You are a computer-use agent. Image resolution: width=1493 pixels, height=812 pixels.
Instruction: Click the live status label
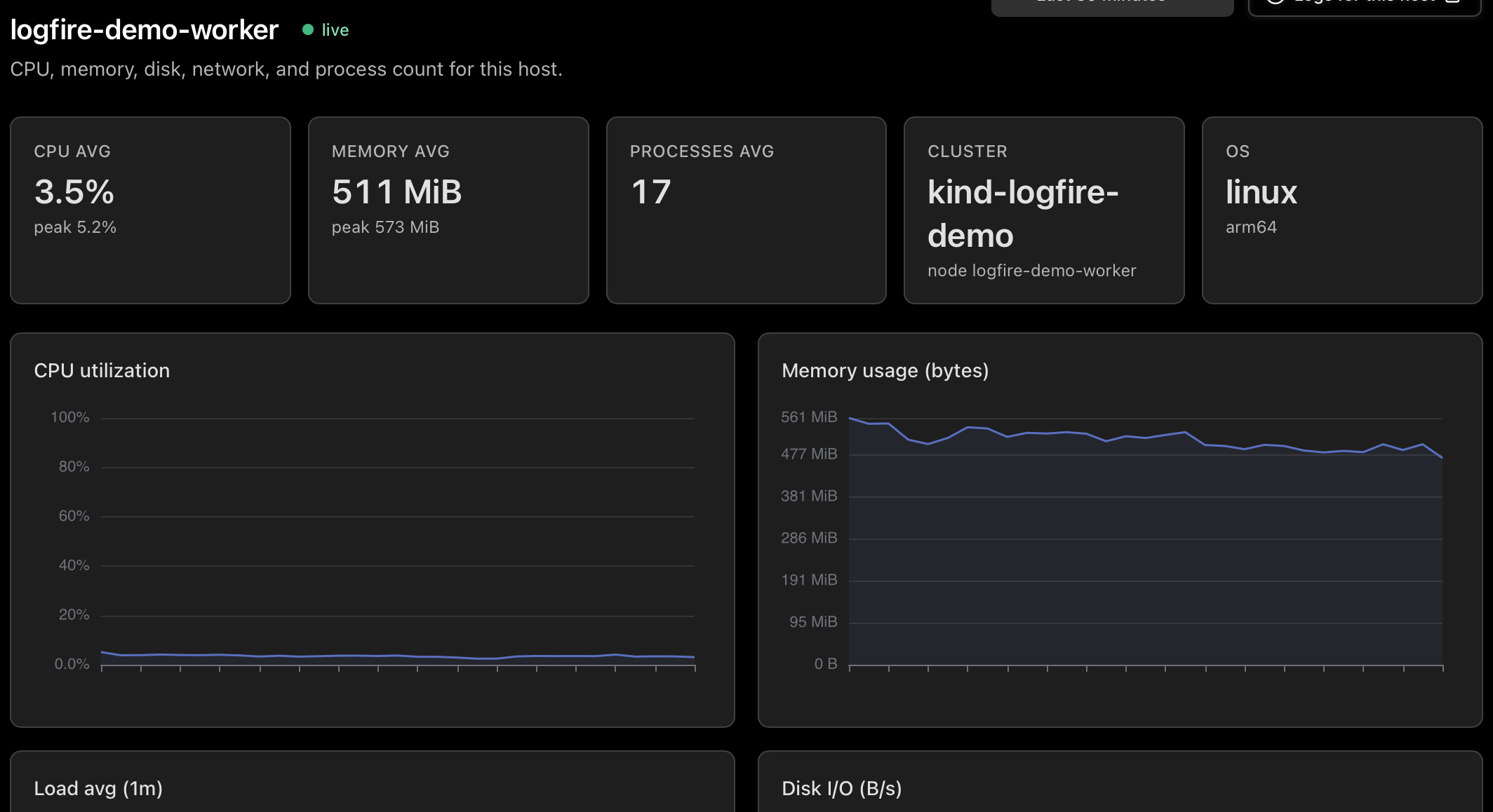(335, 30)
